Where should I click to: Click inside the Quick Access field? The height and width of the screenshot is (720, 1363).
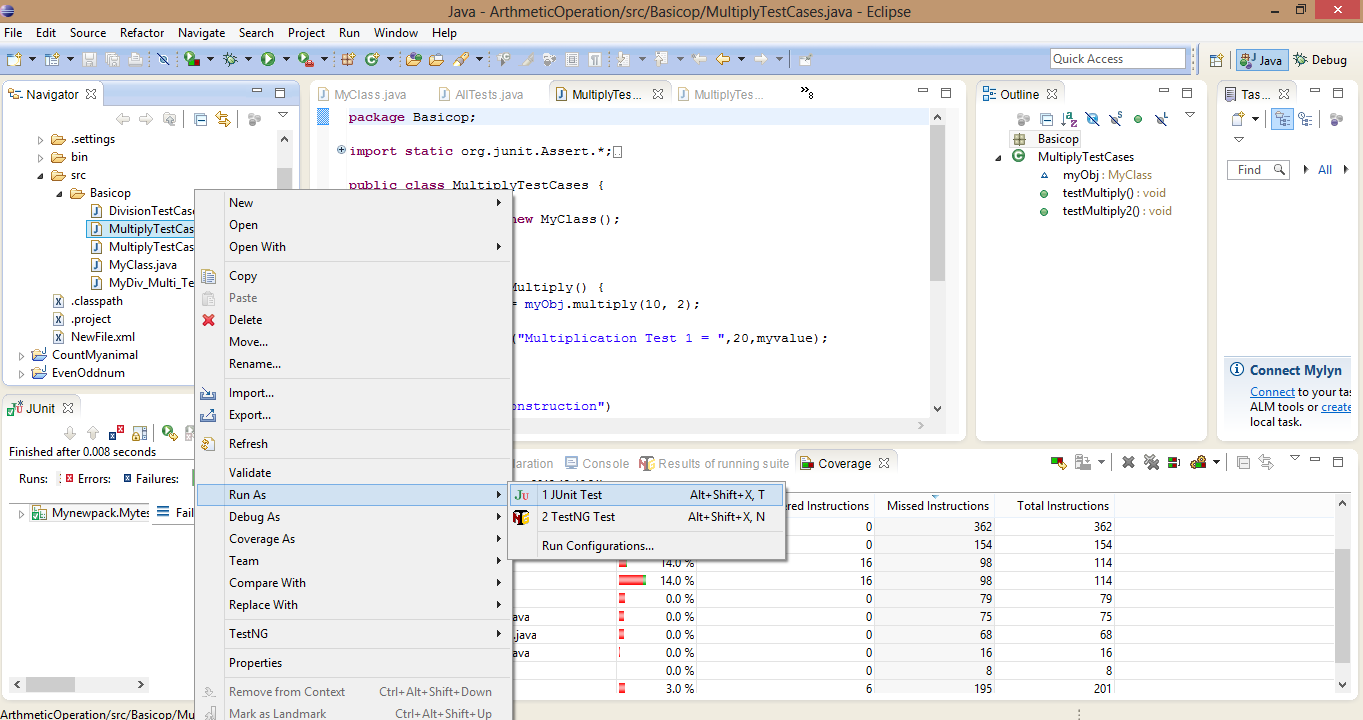pos(1117,58)
